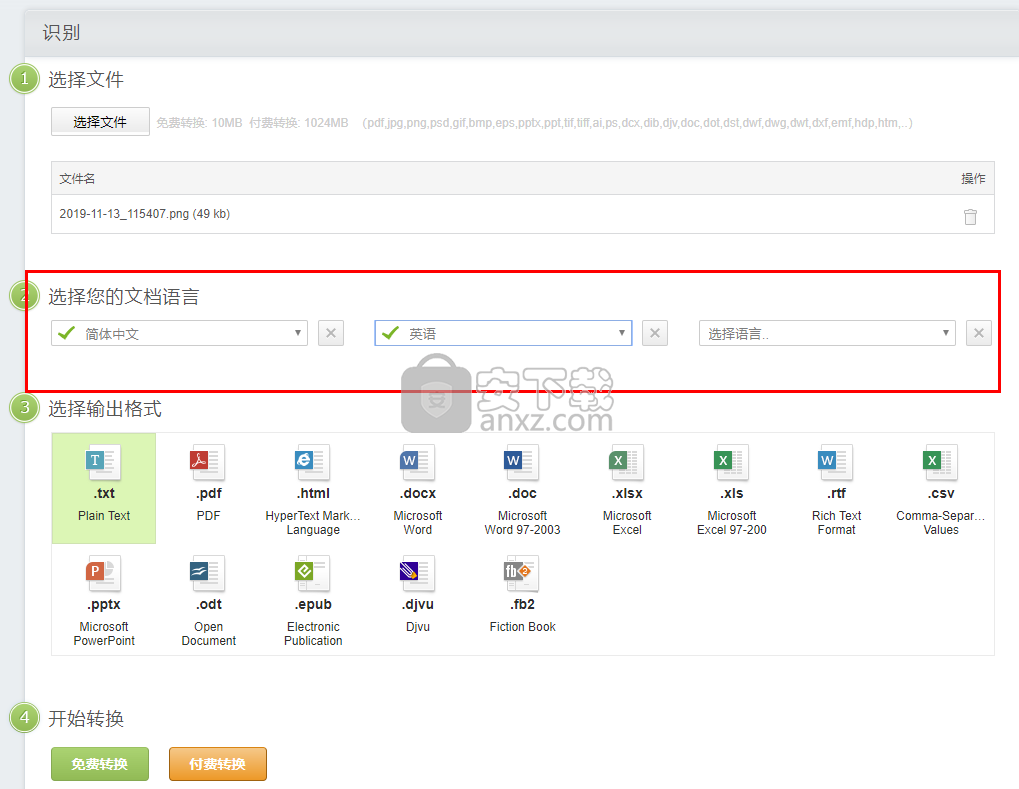
Task: Click the 识别 page title
Action: click(x=61, y=32)
